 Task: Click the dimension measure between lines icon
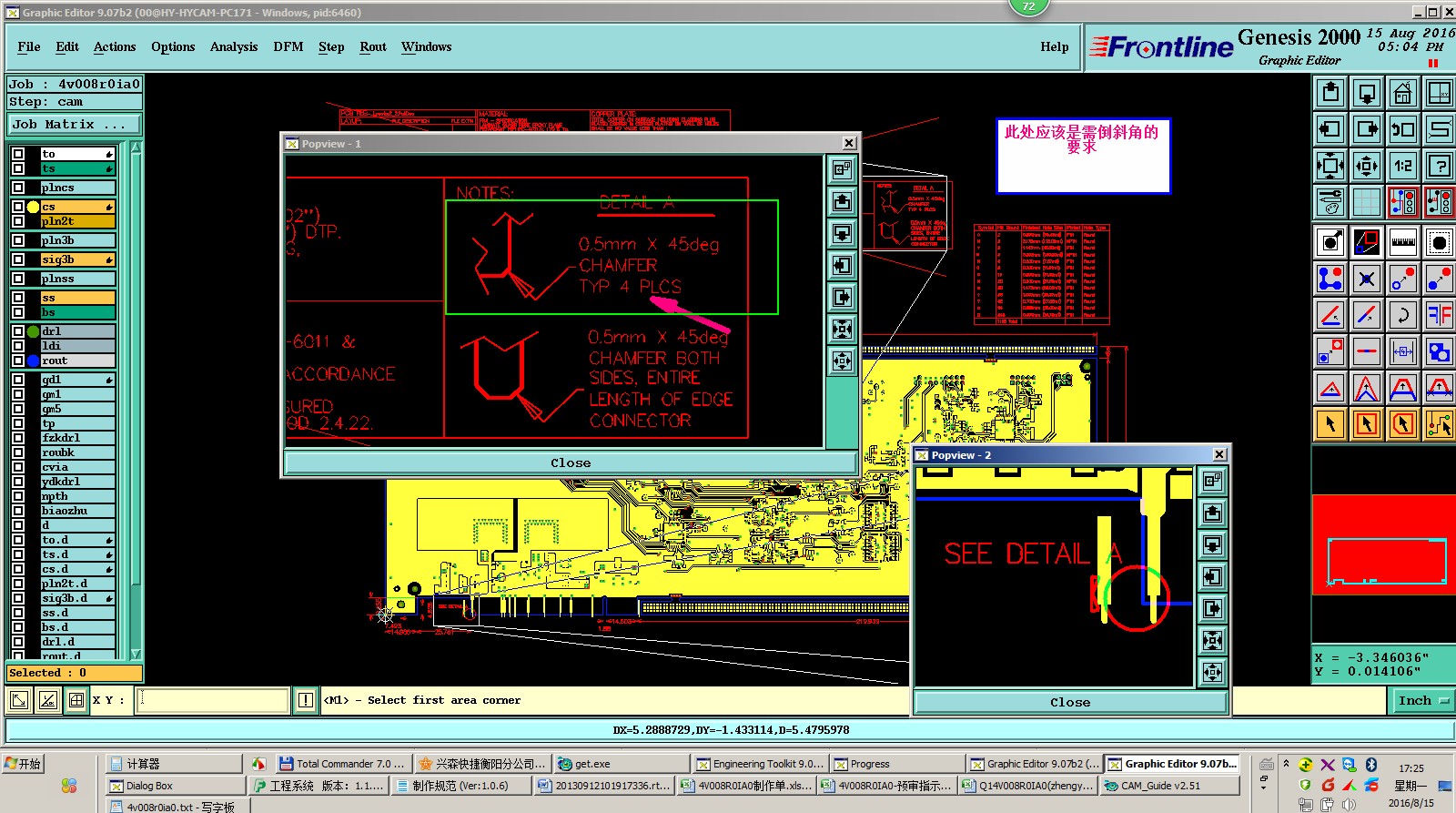tap(1403, 351)
